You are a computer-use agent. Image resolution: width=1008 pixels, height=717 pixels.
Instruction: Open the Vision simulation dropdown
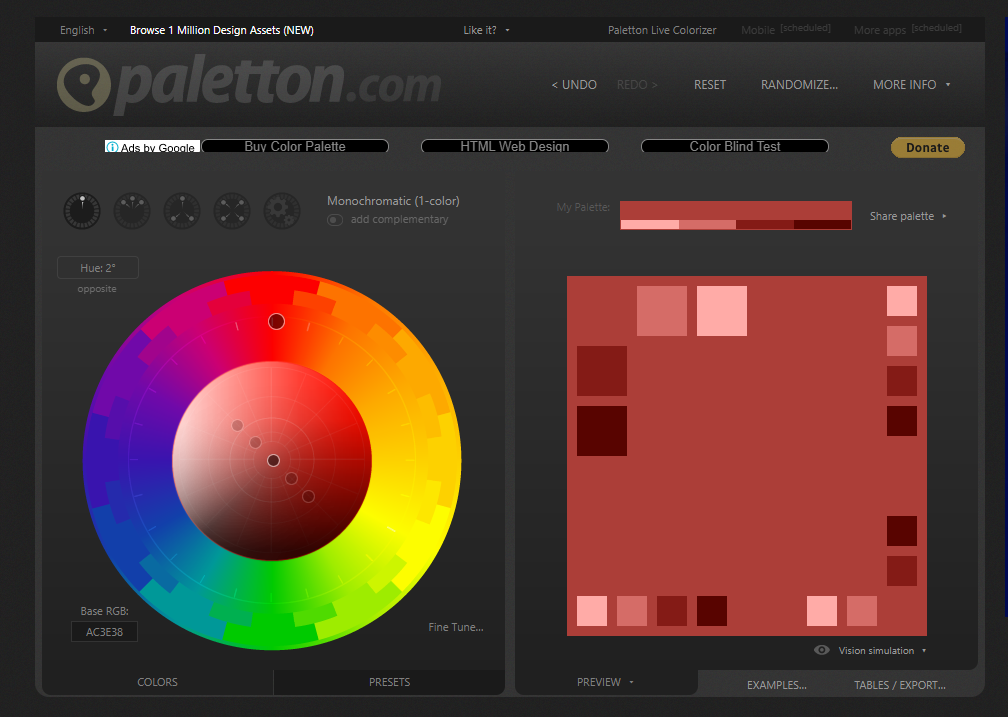click(x=882, y=651)
